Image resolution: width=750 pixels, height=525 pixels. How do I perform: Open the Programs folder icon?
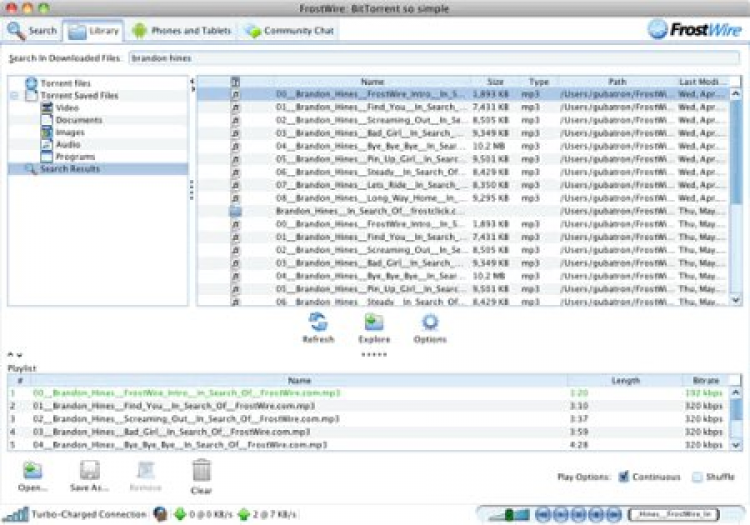(x=47, y=156)
